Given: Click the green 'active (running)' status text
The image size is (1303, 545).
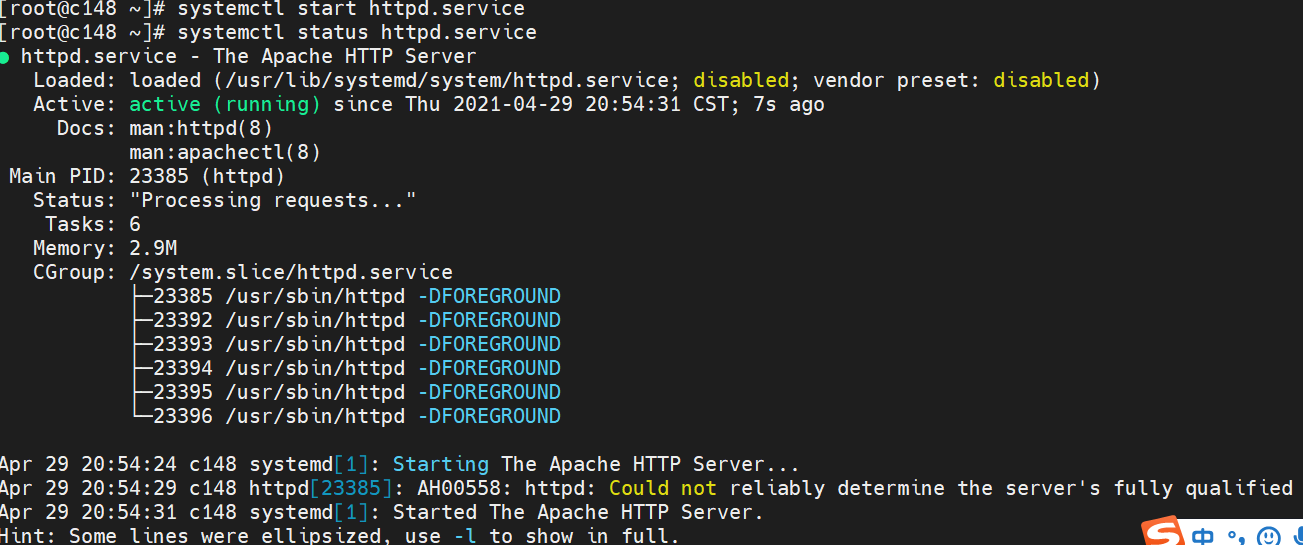Looking at the screenshot, I should (x=225, y=104).
